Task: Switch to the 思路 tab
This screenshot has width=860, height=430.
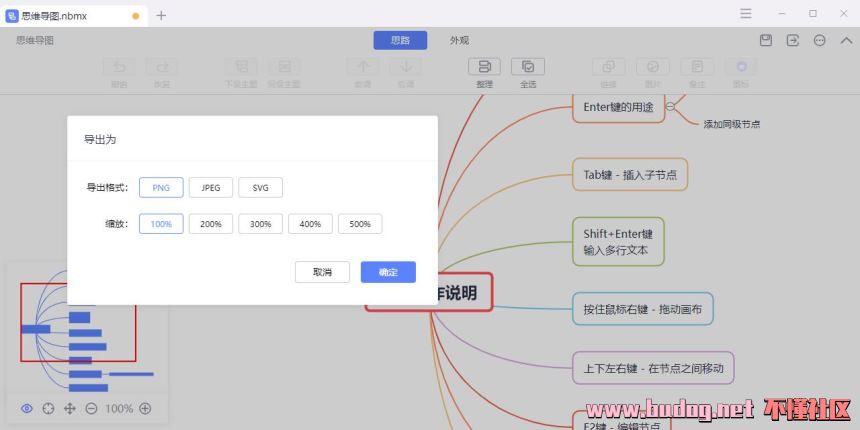Action: click(x=400, y=41)
